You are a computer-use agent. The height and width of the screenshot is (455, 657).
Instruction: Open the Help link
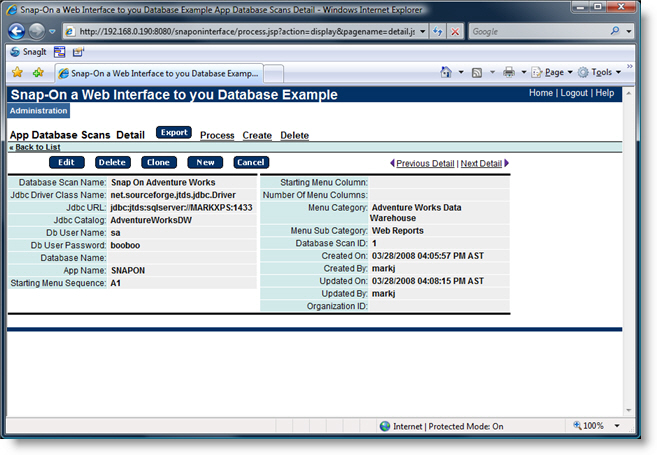pyautogui.click(x=605, y=93)
